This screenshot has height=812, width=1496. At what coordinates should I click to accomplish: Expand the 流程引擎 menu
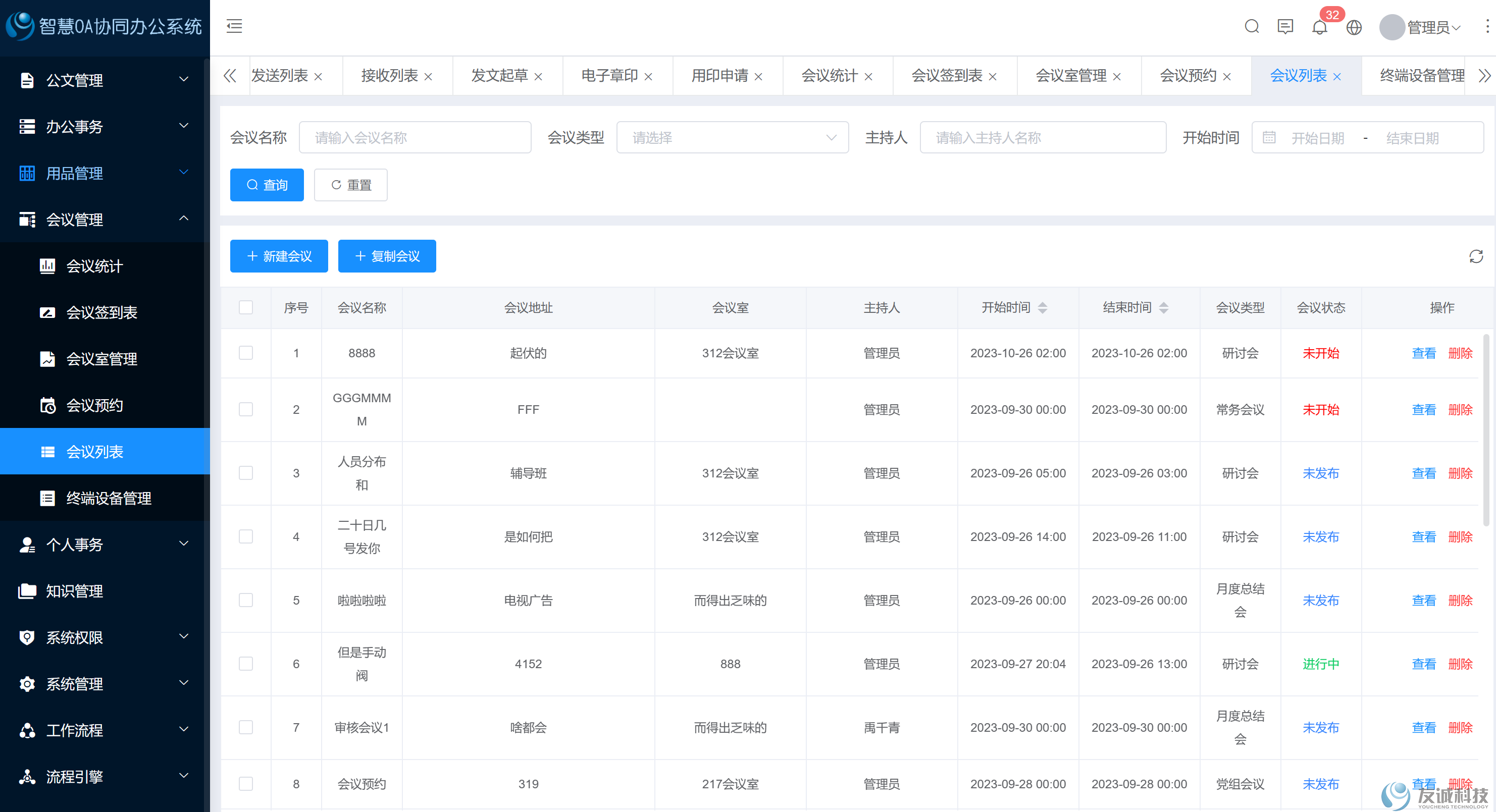point(105,777)
